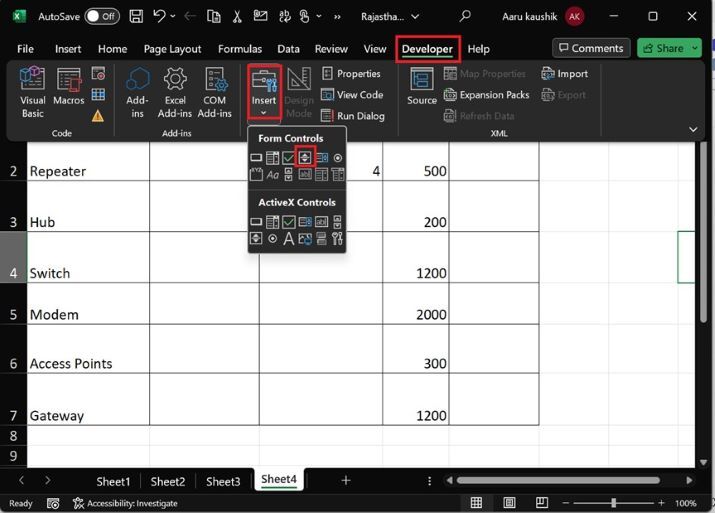Select Label form control (Aa)
715x513 pixels.
(272, 175)
